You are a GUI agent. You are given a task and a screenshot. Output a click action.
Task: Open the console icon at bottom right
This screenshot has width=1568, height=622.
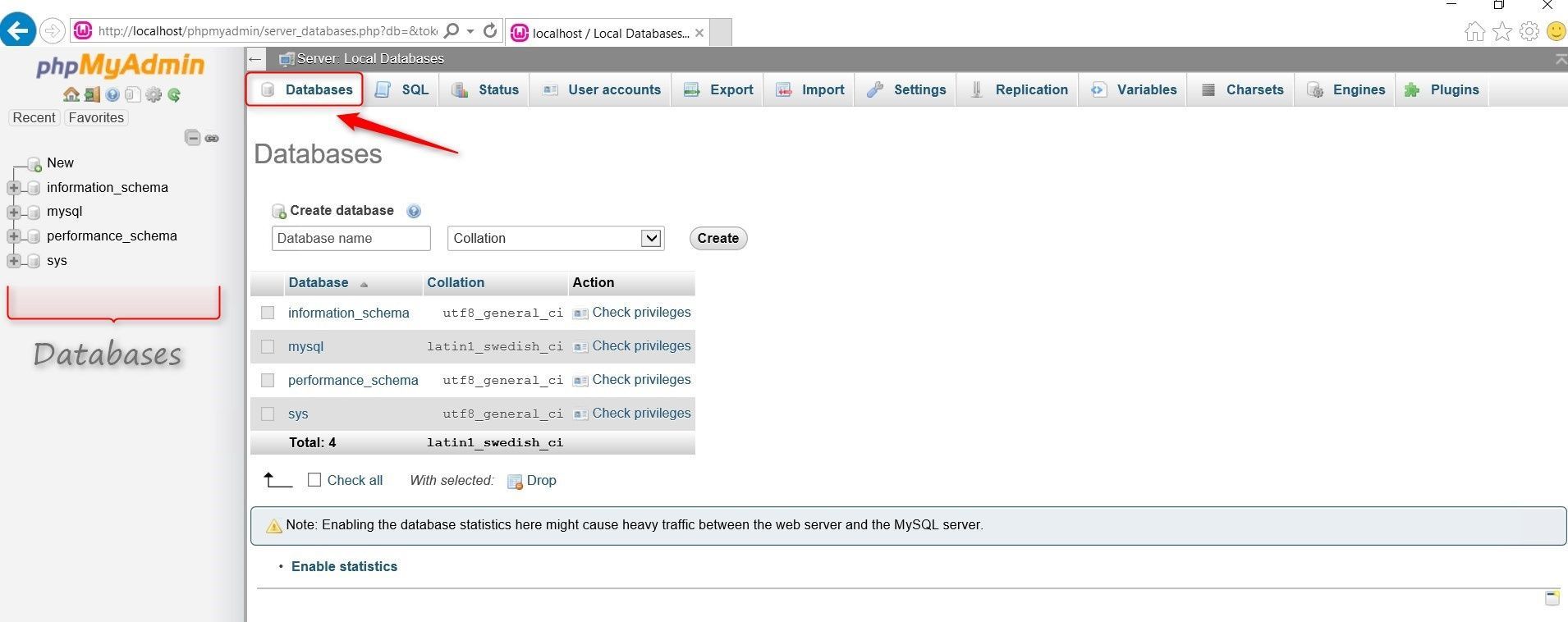pyautogui.click(x=1552, y=597)
